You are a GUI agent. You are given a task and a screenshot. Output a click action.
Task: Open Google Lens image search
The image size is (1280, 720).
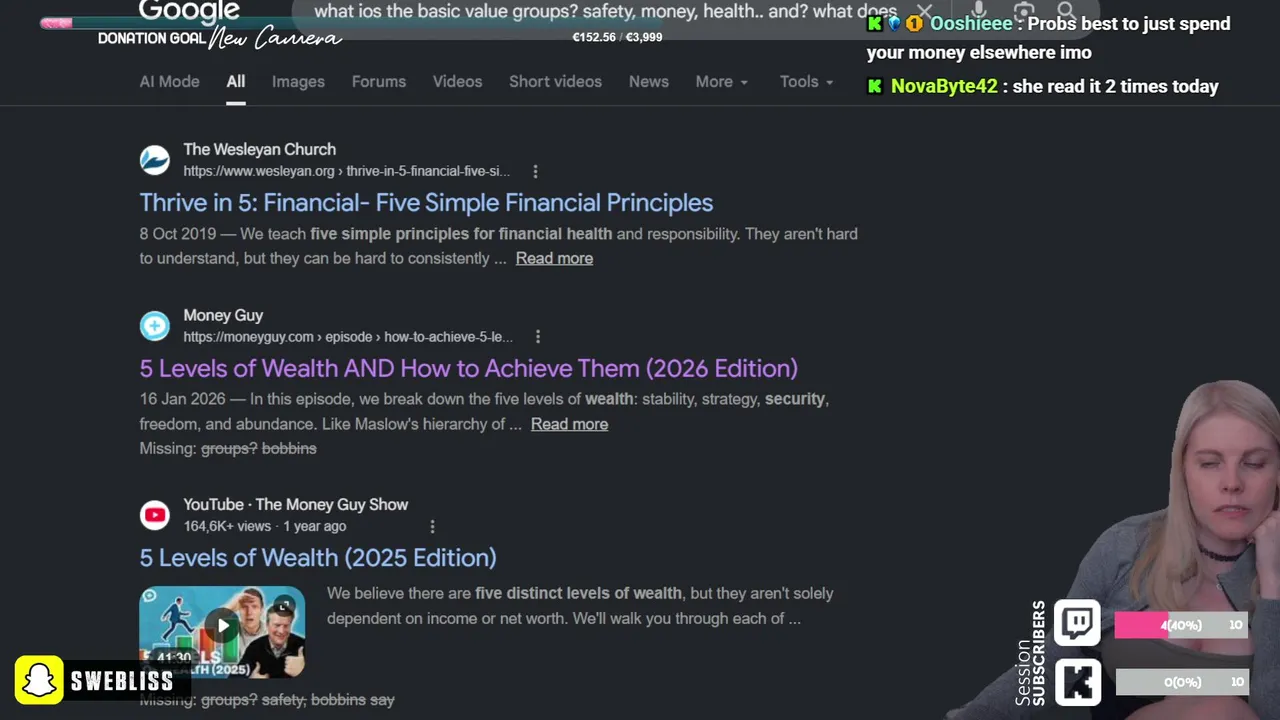click(1023, 12)
